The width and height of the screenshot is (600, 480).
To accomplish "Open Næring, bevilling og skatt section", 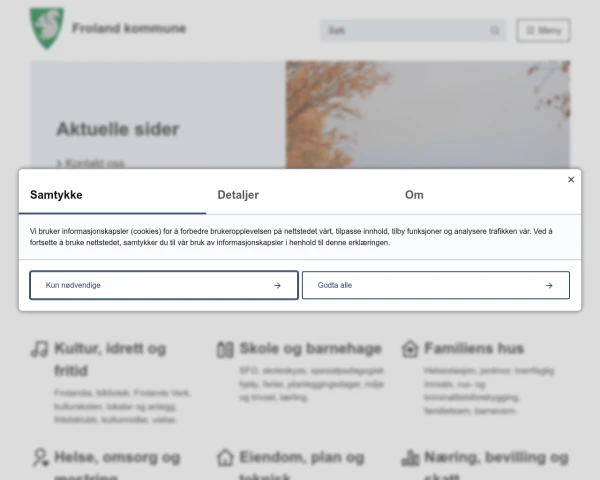I will (496, 464).
